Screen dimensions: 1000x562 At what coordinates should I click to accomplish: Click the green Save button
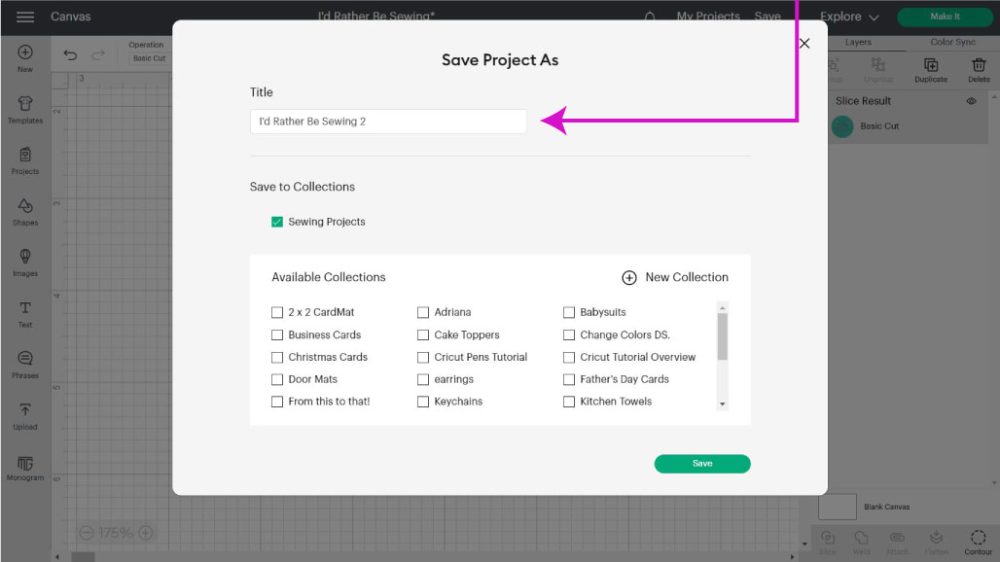pos(702,464)
